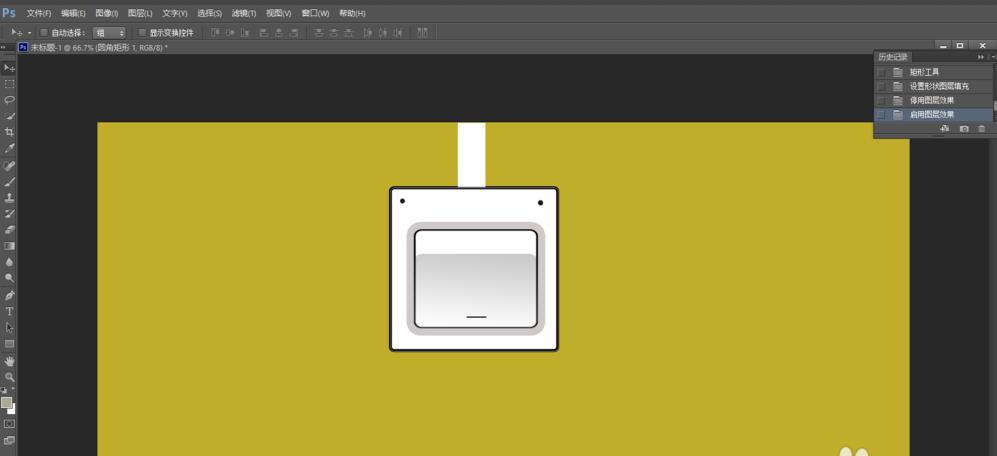Select the 设置形状图层填充 history state
997x456 pixels.
click(937, 86)
